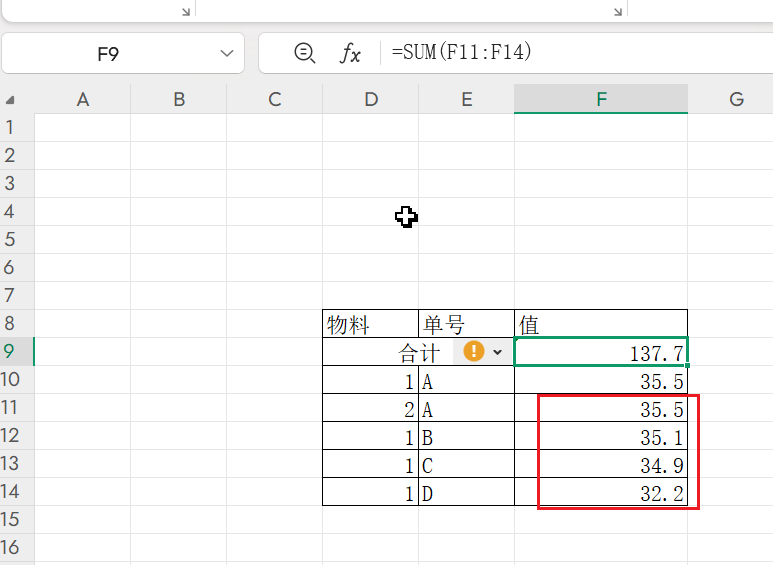Expand the Name Box dropdown arrow

pos(226,54)
